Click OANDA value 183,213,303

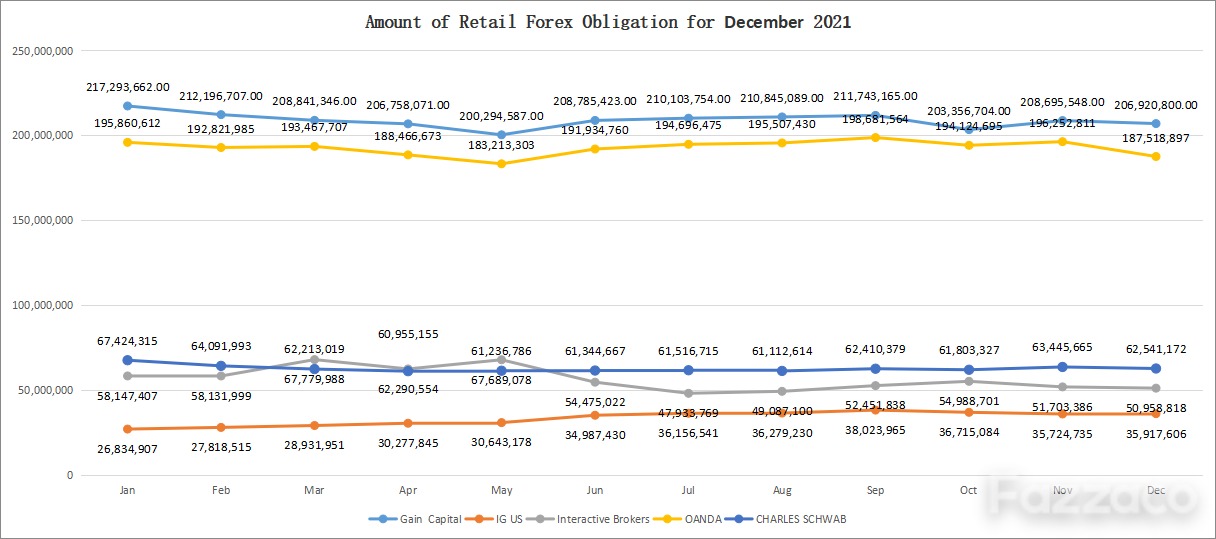coord(500,145)
